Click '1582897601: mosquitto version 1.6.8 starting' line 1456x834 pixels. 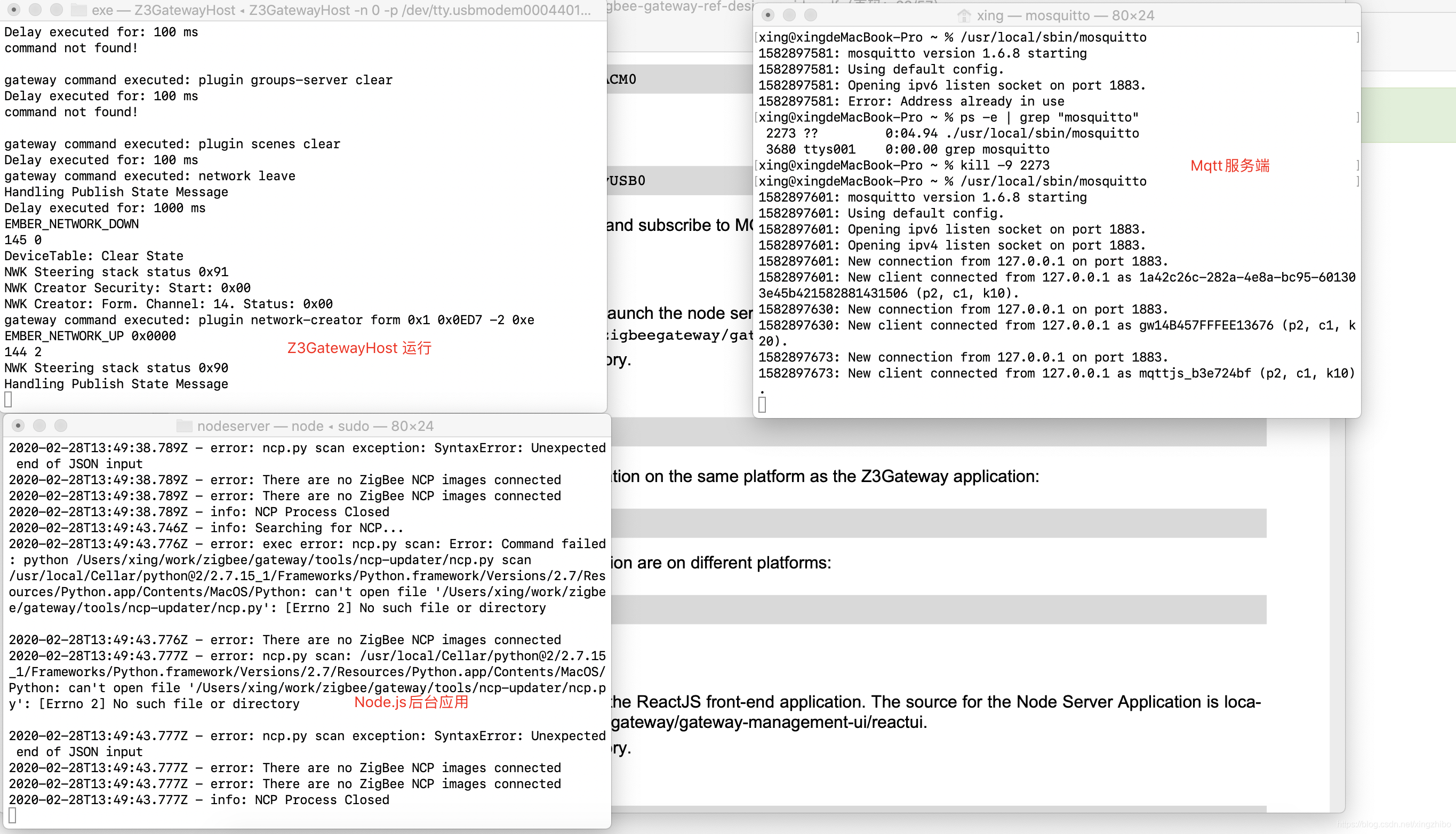(x=922, y=198)
